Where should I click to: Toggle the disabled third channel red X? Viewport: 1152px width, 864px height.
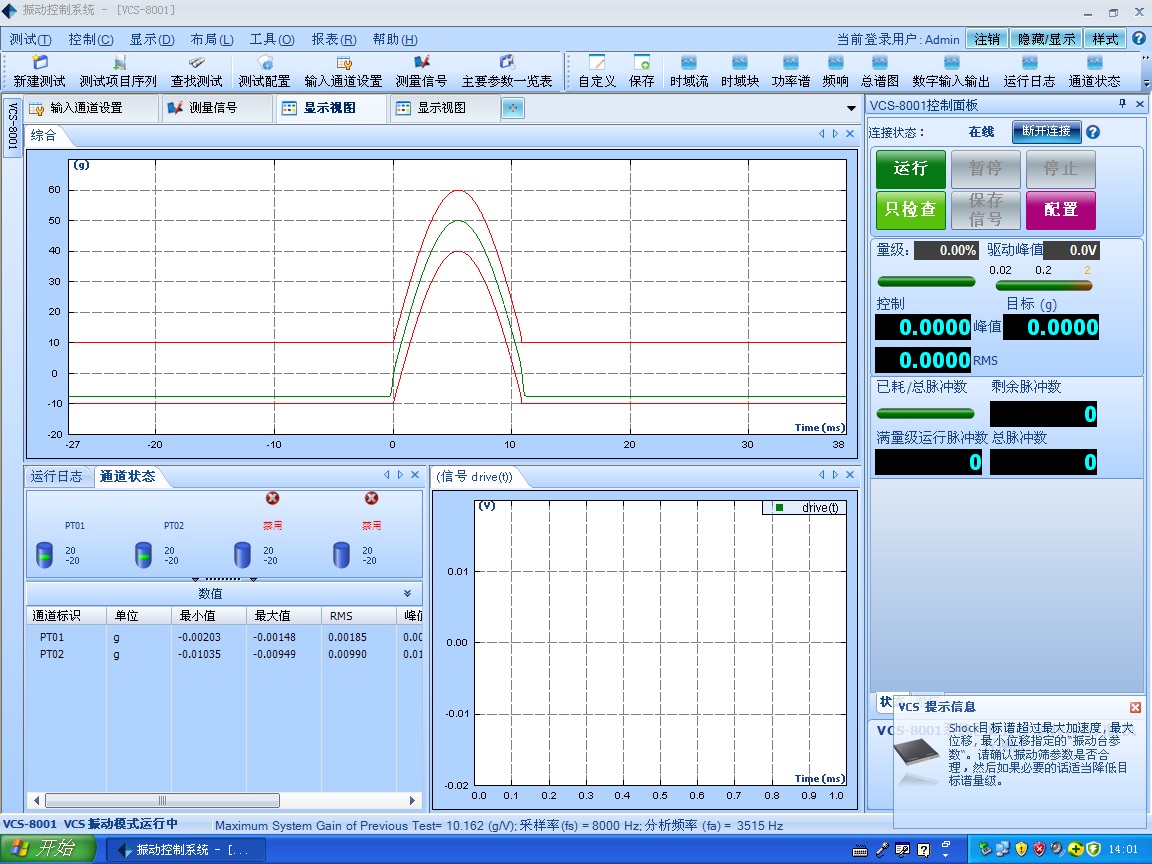coord(272,498)
